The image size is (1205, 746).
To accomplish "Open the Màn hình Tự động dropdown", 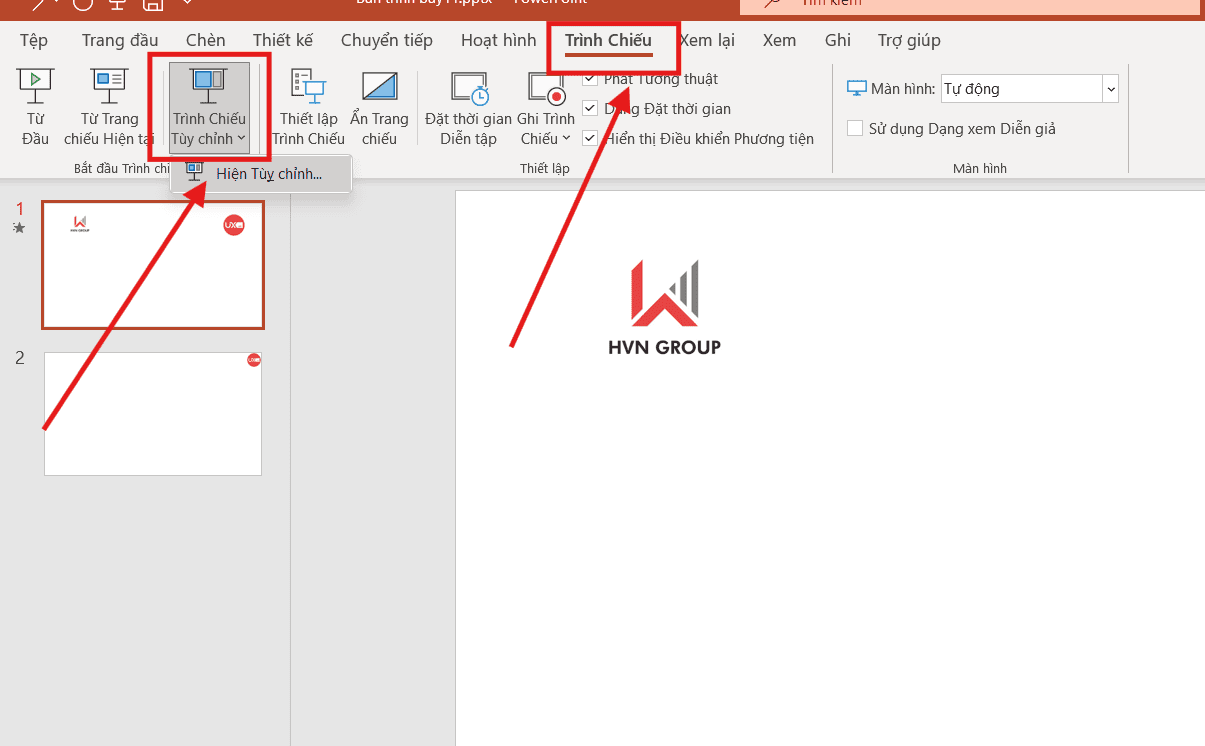I will coord(1110,89).
